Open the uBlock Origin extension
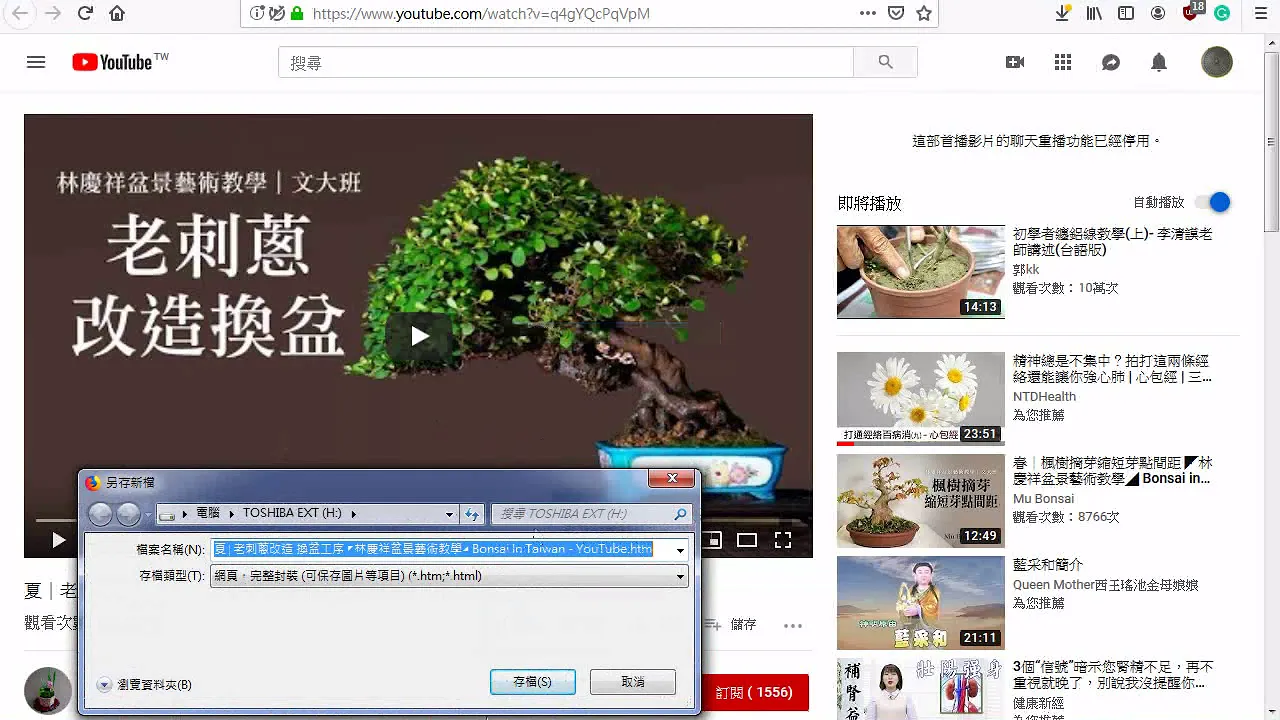 [1191, 13]
